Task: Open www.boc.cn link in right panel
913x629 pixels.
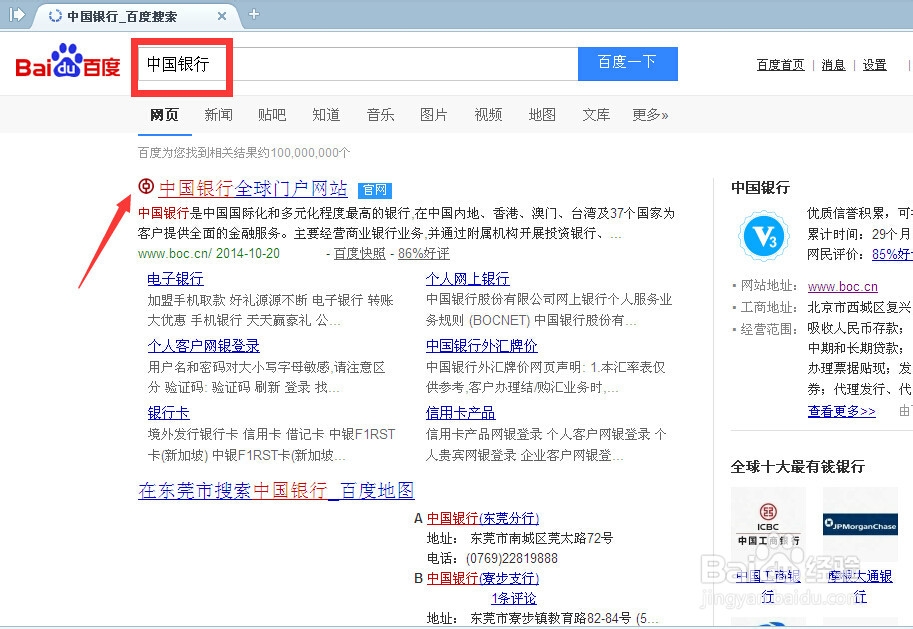Action: click(x=843, y=287)
